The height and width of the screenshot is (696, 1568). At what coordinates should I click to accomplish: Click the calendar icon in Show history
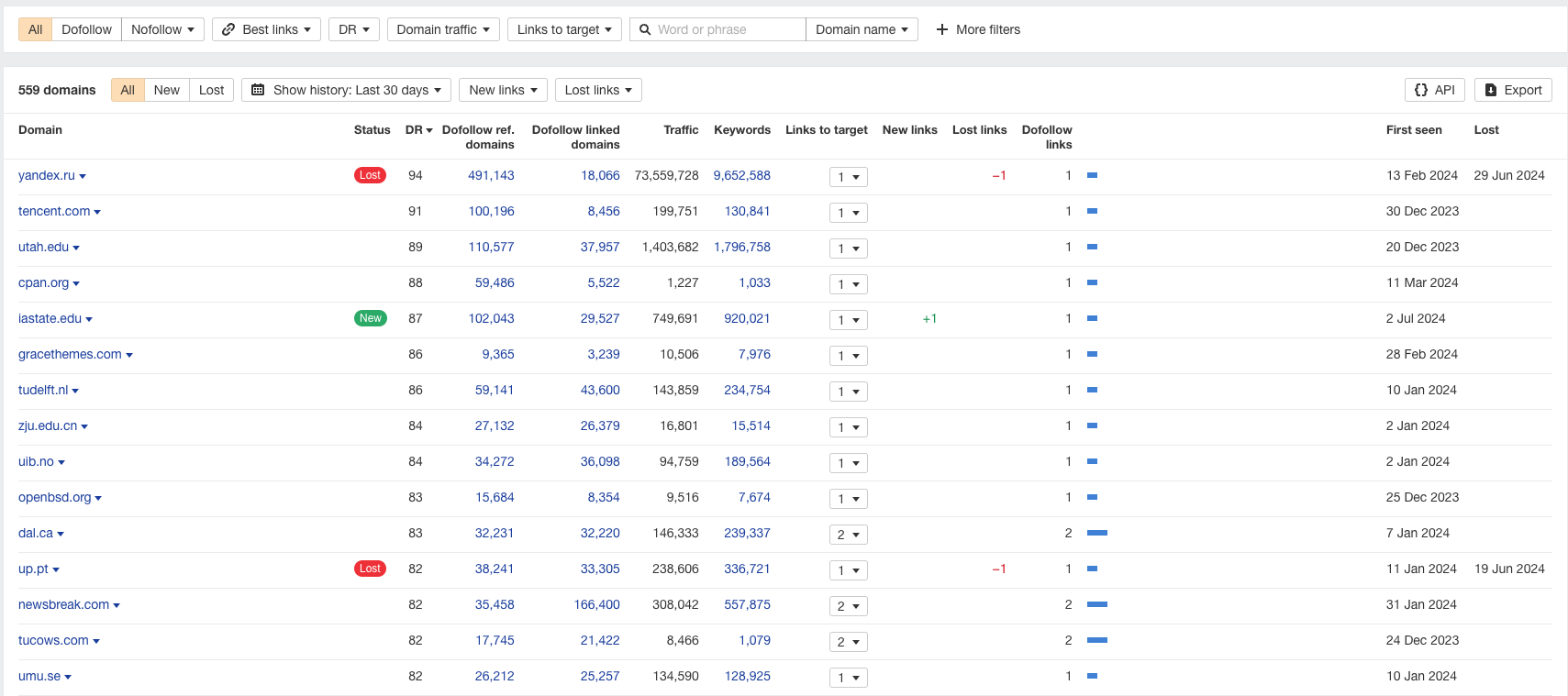point(258,90)
